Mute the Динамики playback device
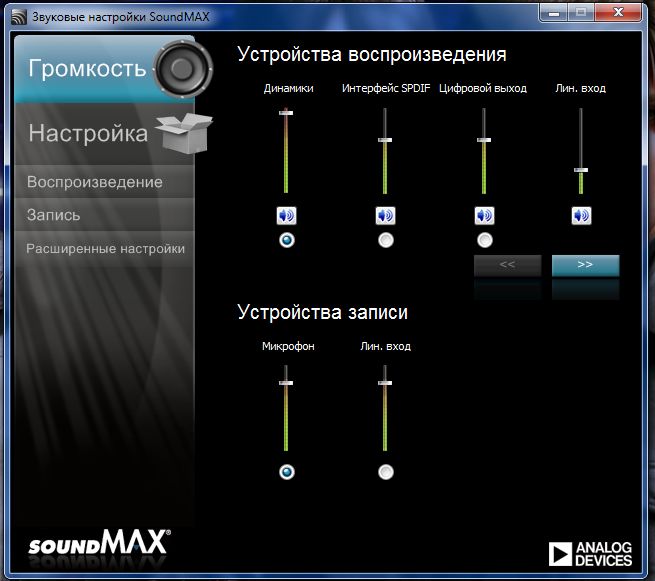This screenshot has height=581, width=655. pyautogui.click(x=286, y=216)
